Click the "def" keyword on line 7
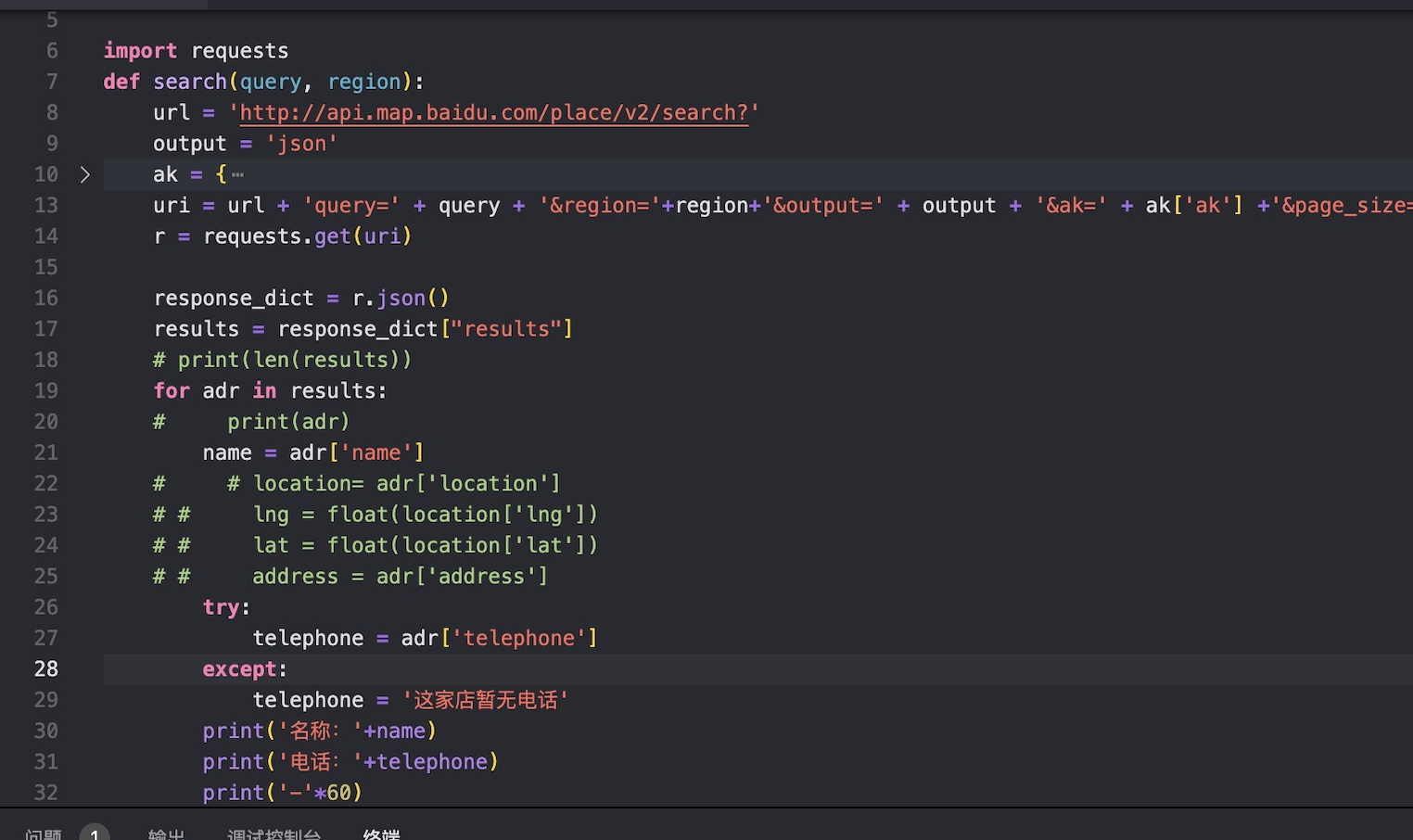 (121, 82)
